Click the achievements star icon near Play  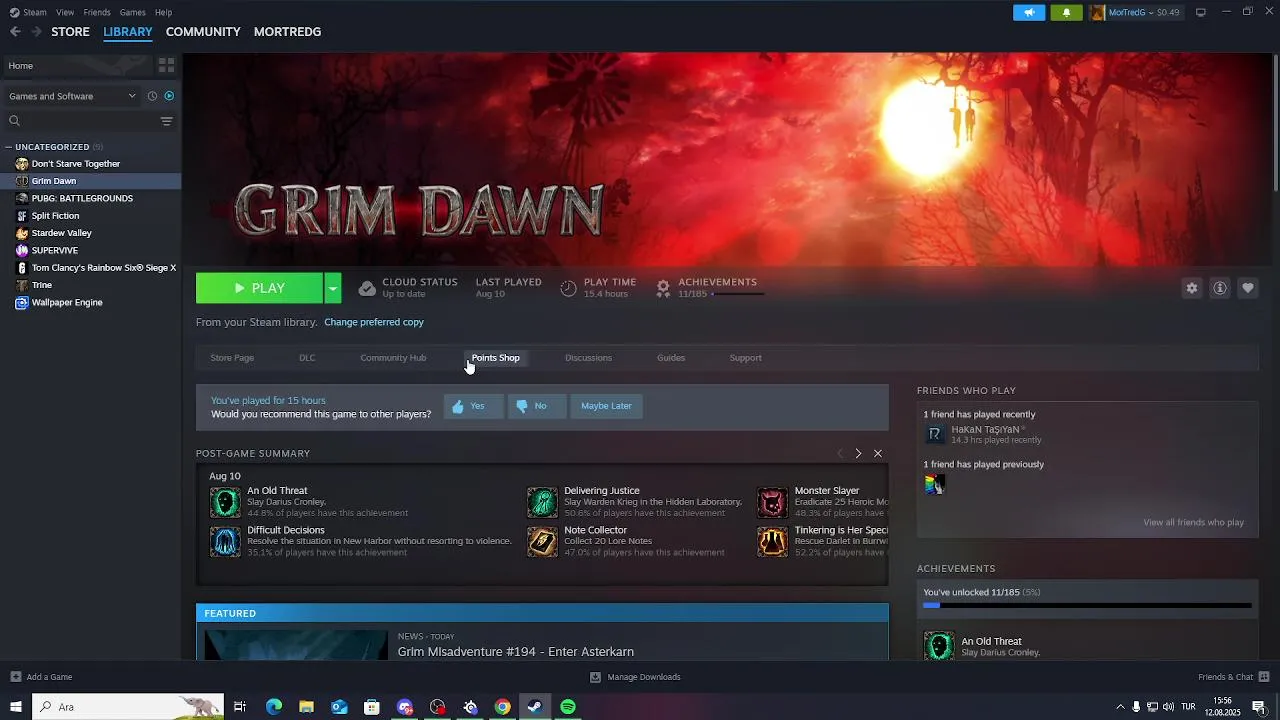(x=662, y=288)
